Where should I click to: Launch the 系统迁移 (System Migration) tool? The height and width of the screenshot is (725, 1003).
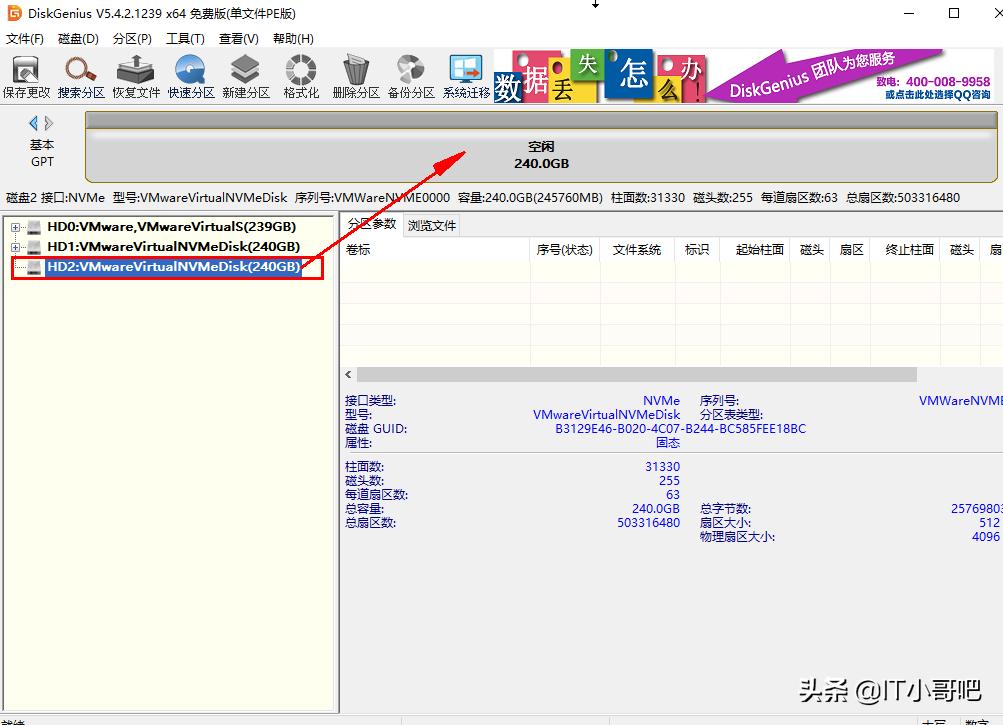466,76
